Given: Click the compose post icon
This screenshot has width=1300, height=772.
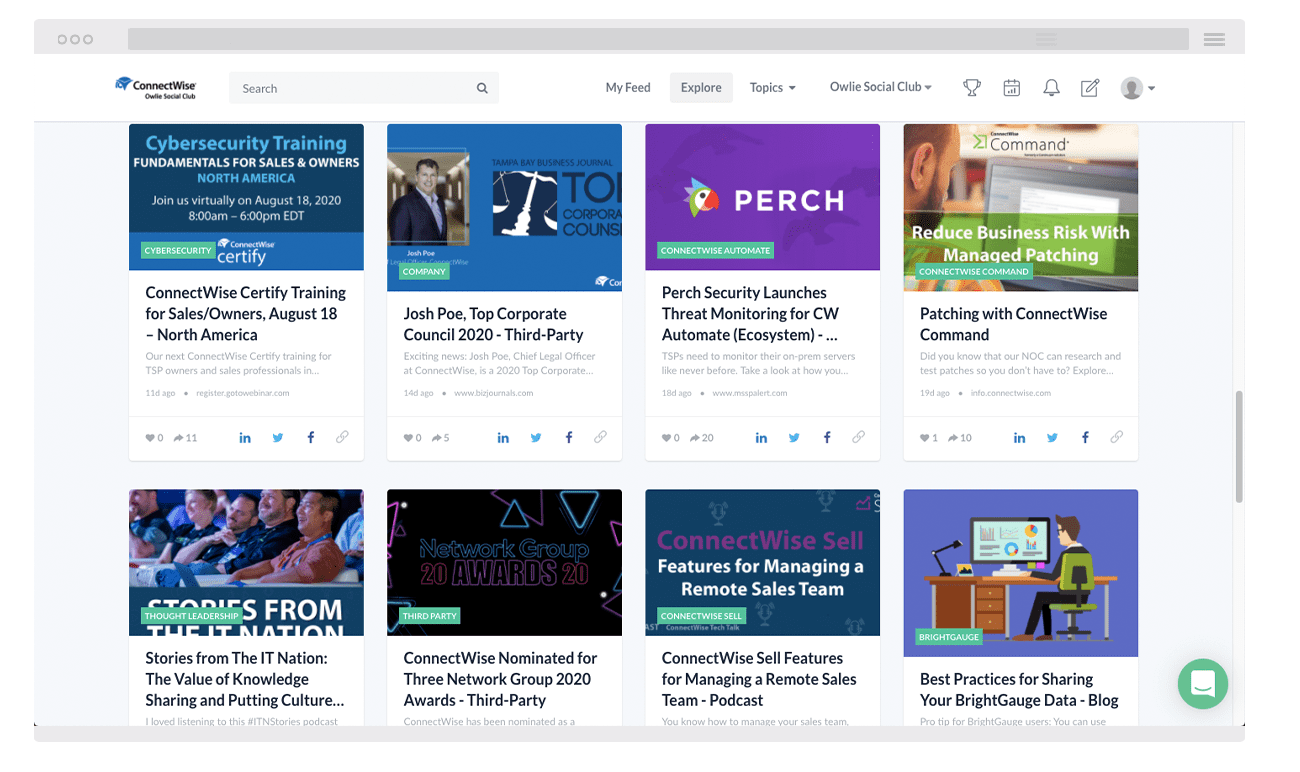Looking at the screenshot, I should [x=1090, y=88].
